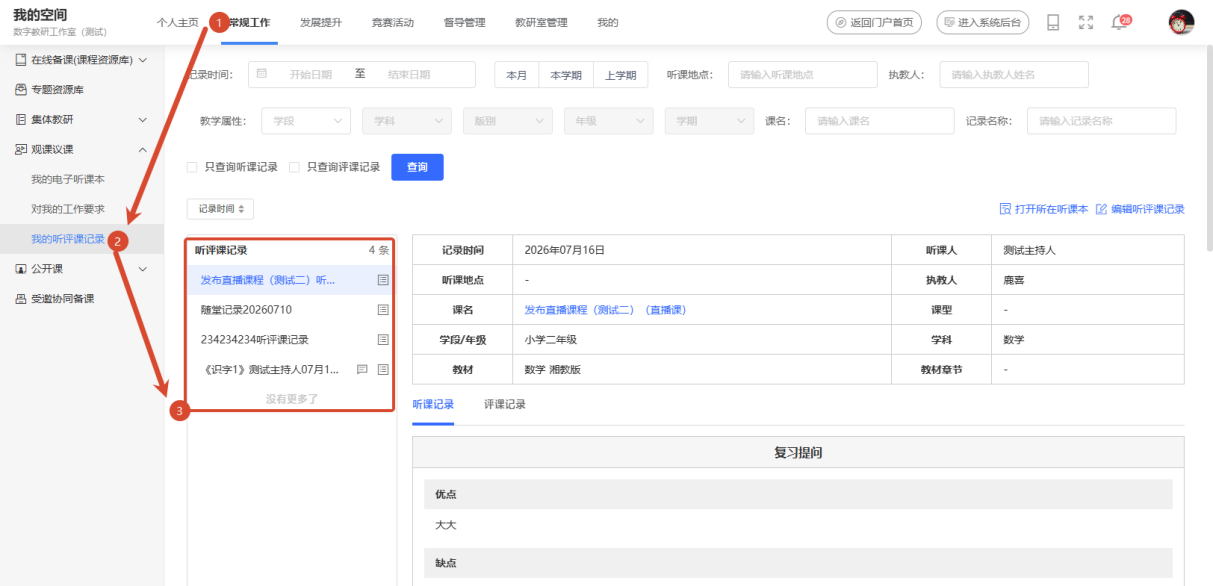Select the 听课记录 tab

coord(433,405)
